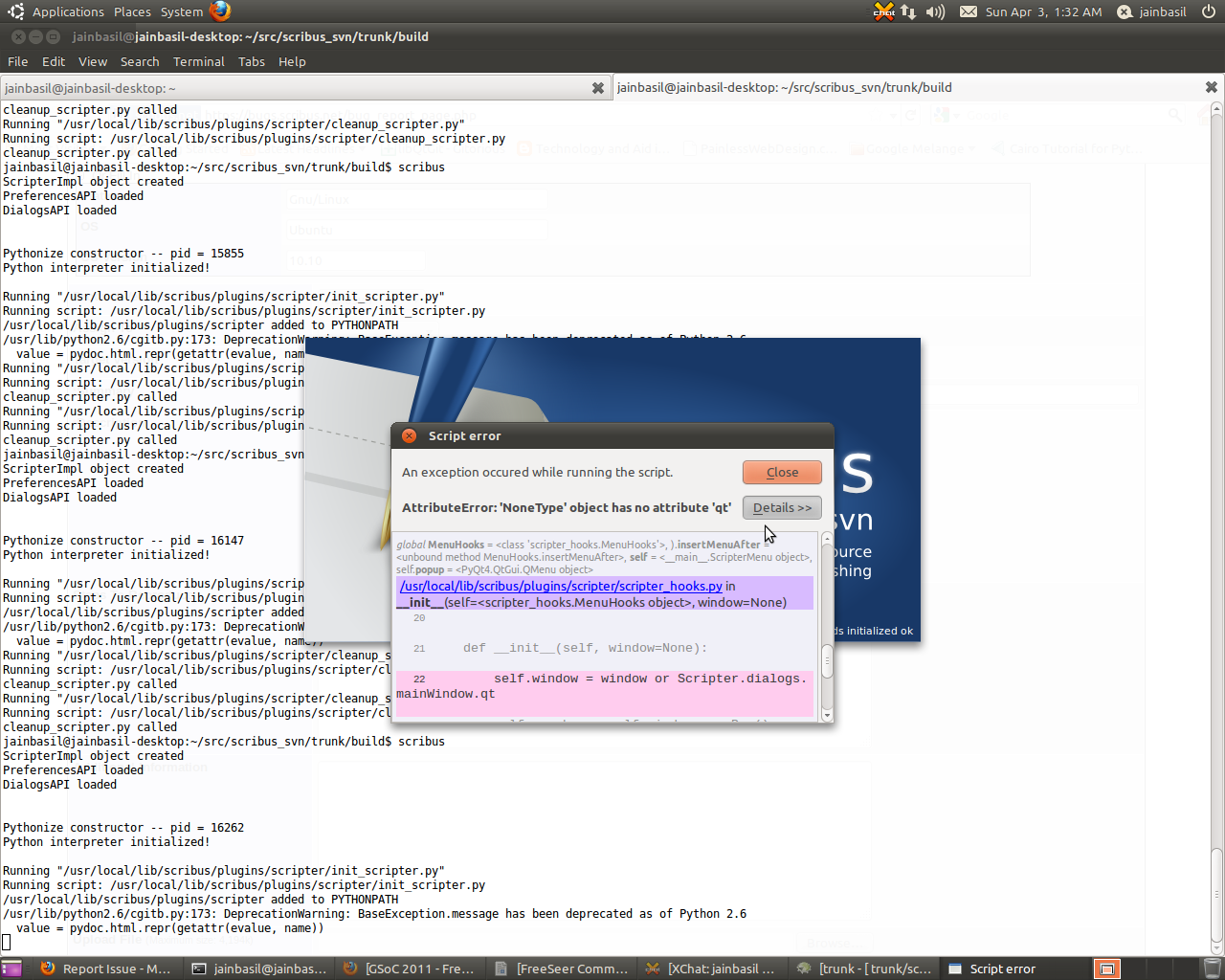Open the mail envelope indicator
Screen dimensions: 1225x980
[969, 11]
